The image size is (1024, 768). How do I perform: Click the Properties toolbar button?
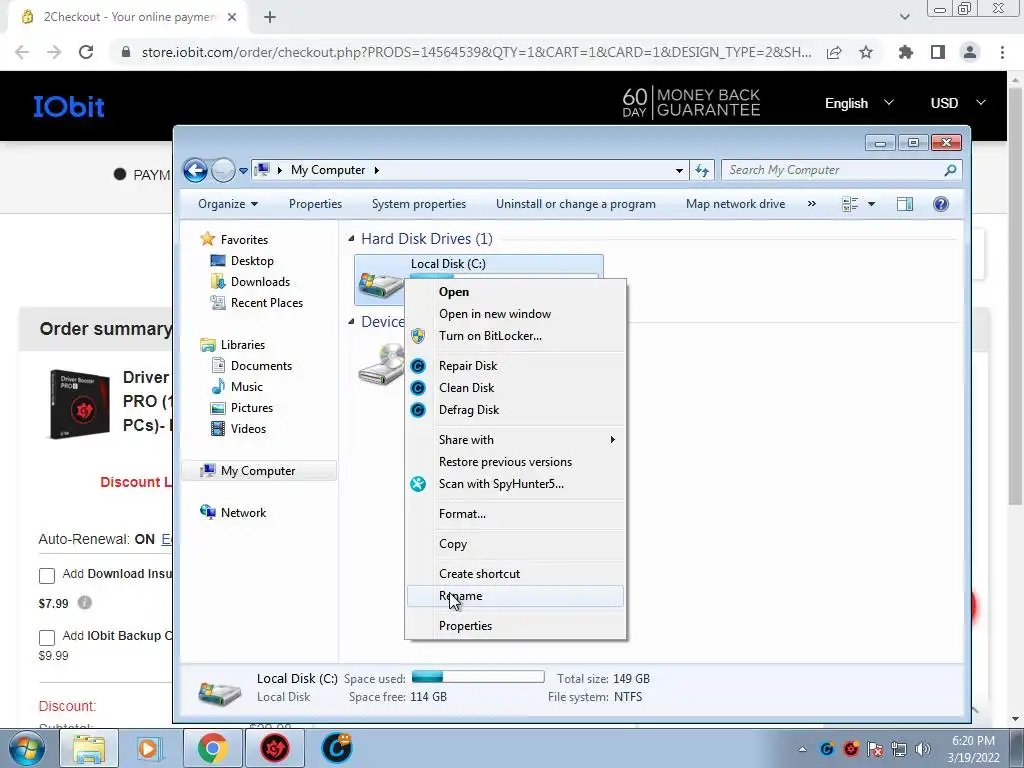click(x=315, y=204)
